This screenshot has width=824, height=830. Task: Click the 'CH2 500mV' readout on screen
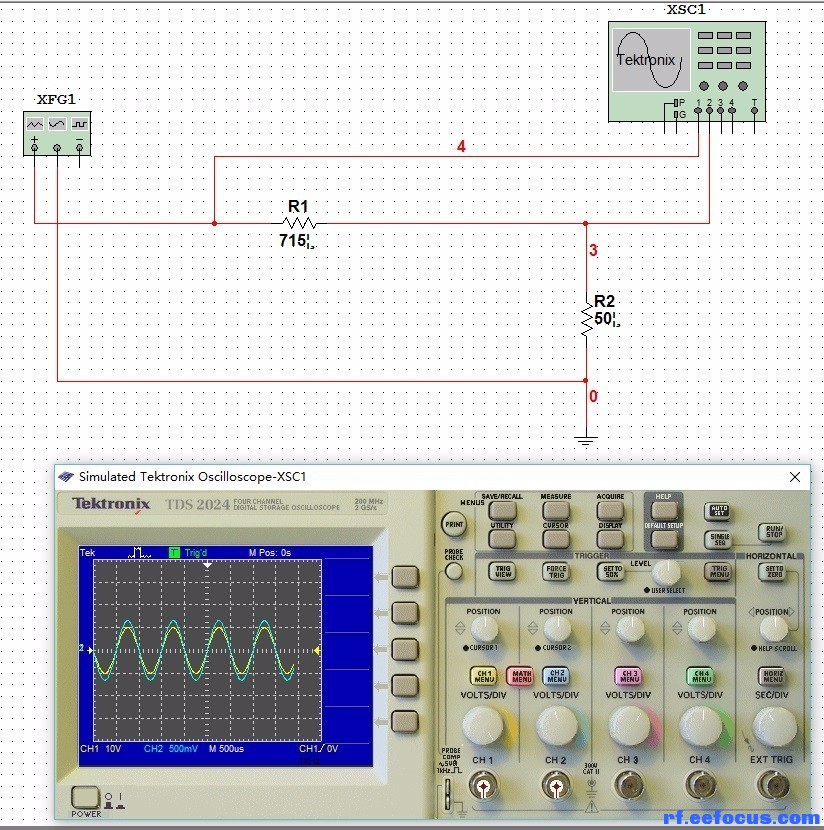tap(170, 748)
